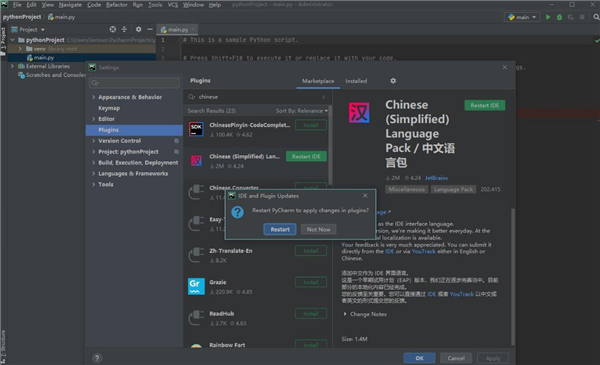The width and height of the screenshot is (600, 365).
Task: Click the Debug bug icon
Action: [559, 17]
